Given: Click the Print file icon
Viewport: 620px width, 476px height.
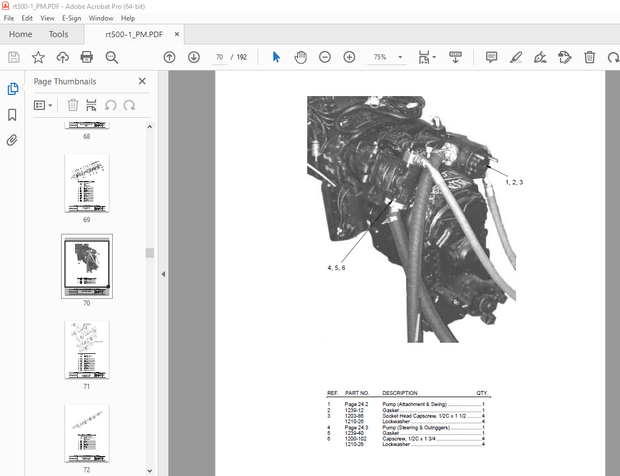Looking at the screenshot, I should coord(87,57).
